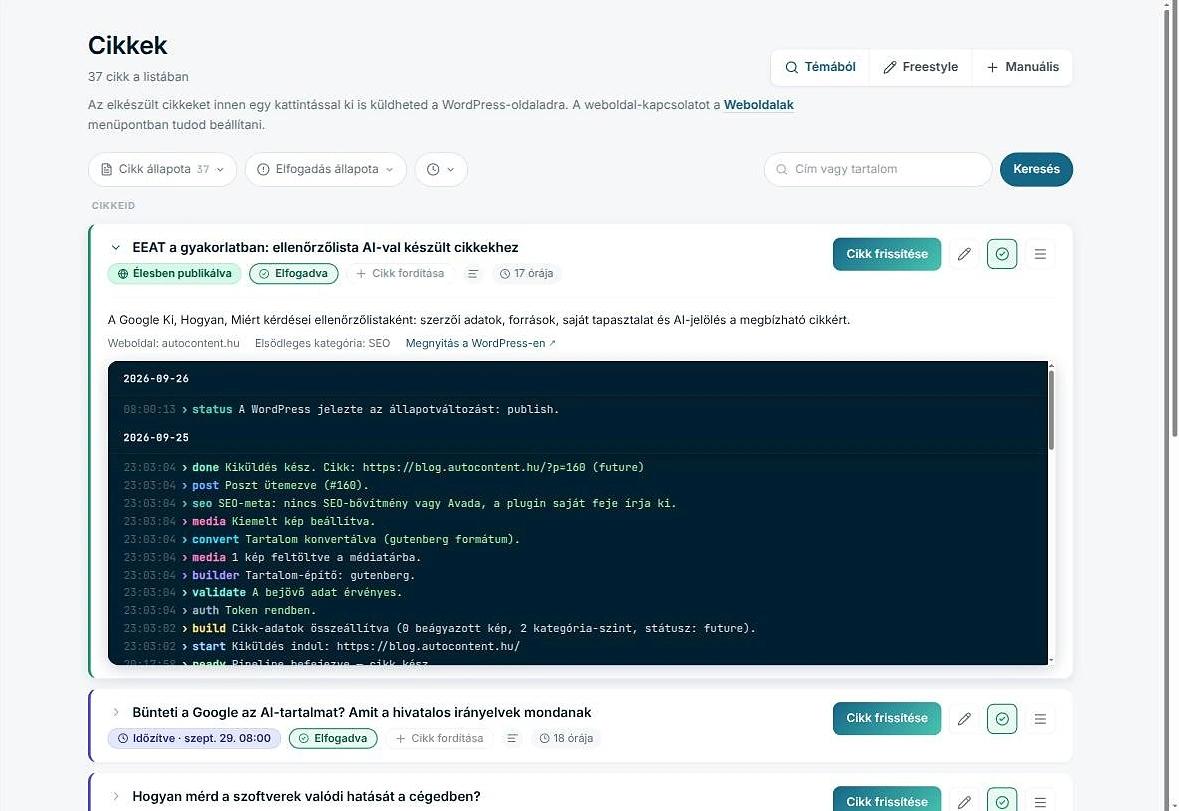Screen dimensions: 1179x811
Task: Click Cikk frissítése for Hogyan mérd article
Action: click(x=887, y=800)
